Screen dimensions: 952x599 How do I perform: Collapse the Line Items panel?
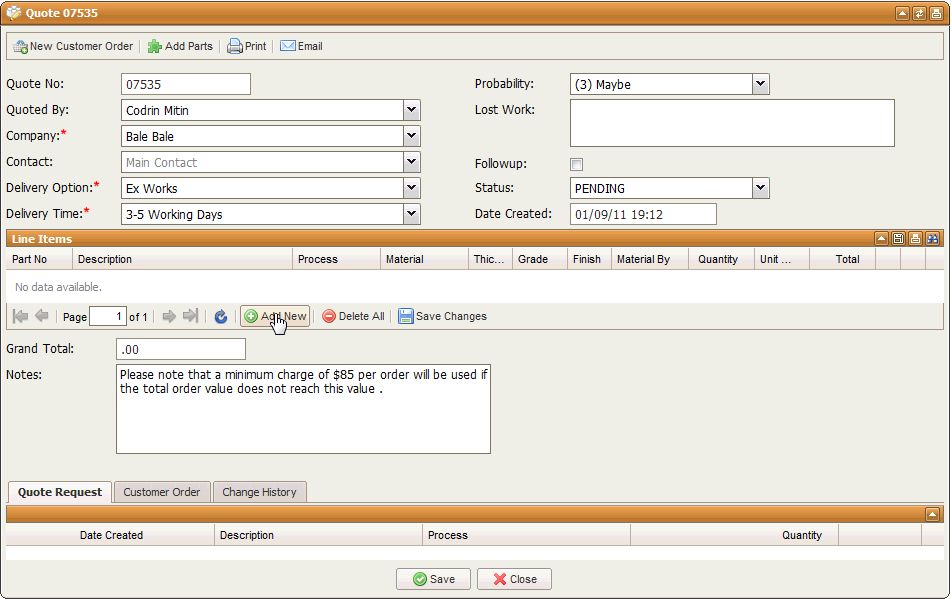[x=881, y=238]
